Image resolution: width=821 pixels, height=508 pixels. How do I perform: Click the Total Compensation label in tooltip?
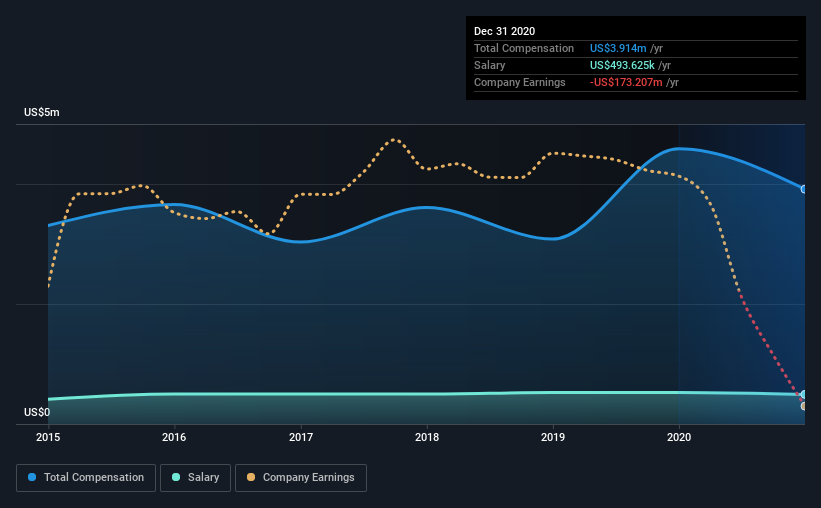coord(524,48)
